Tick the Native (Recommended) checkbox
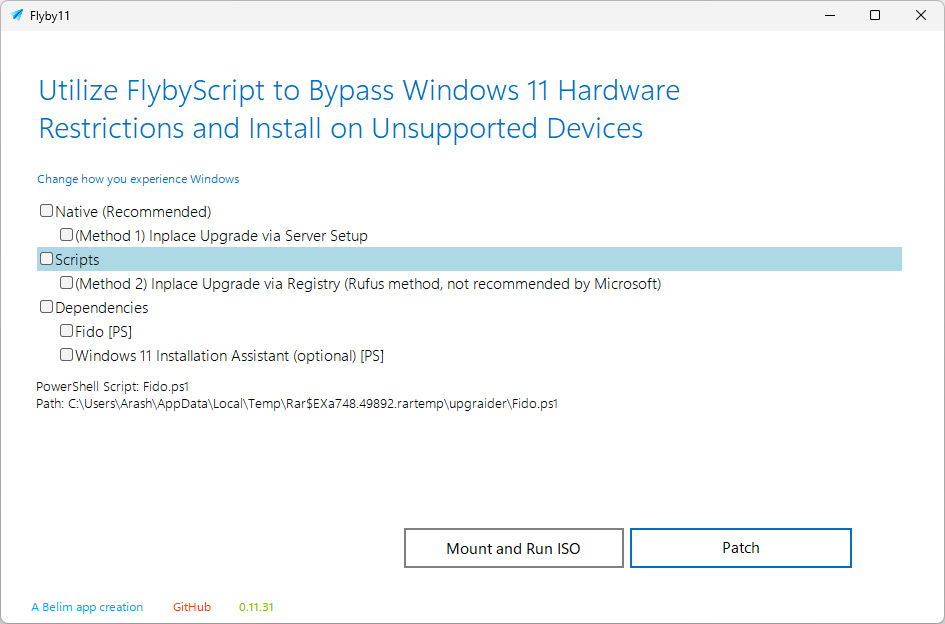945x624 pixels. [46, 211]
